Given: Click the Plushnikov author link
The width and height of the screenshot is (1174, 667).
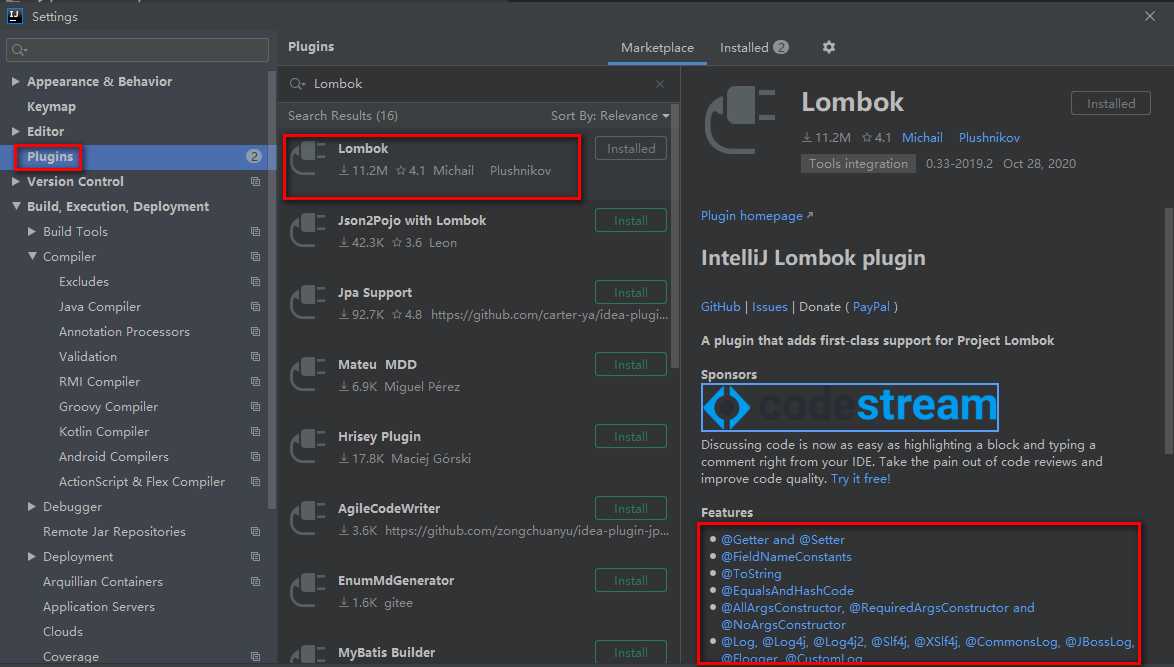Looking at the screenshot, I should tap(989, 138).
